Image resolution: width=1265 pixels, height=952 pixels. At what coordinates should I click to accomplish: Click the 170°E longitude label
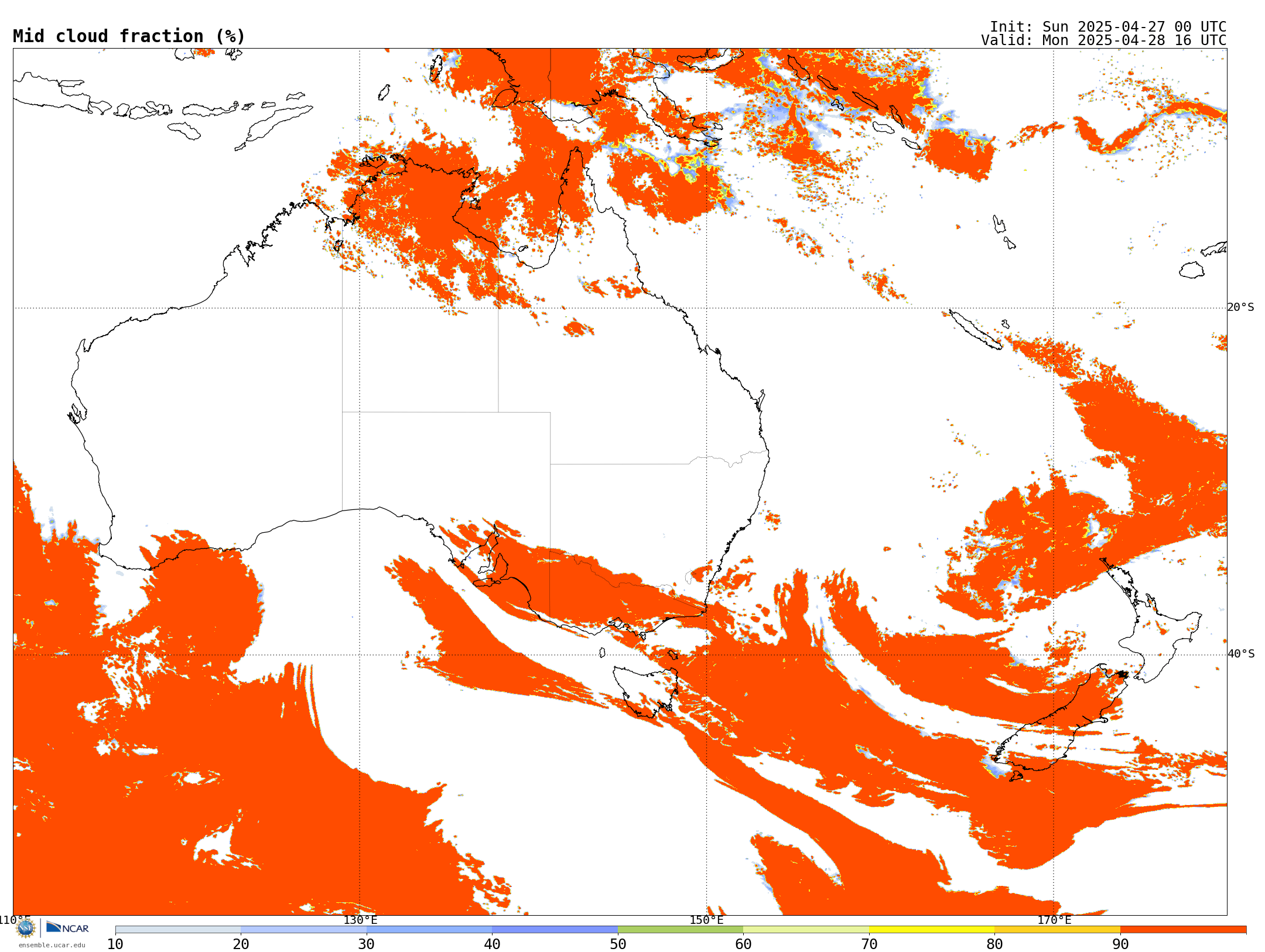[x=1054, y=920]
